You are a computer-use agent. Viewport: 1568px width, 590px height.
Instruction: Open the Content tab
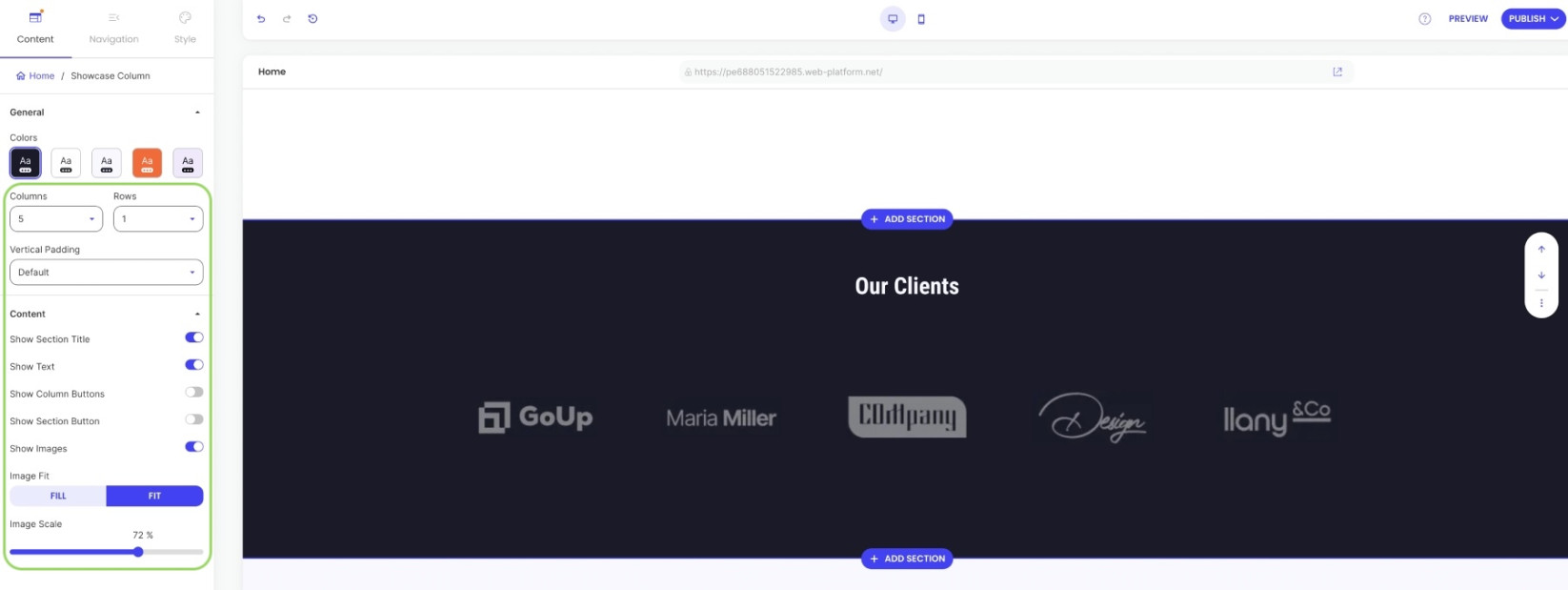click(35, 28)
